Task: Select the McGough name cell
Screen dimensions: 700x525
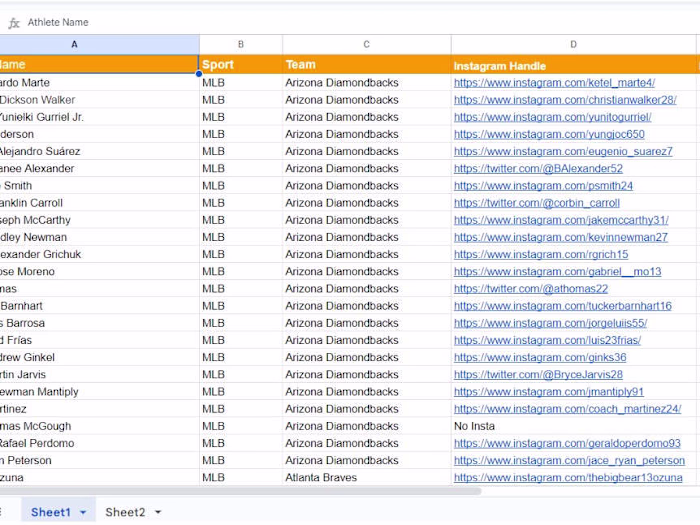Action: [99, 426]
